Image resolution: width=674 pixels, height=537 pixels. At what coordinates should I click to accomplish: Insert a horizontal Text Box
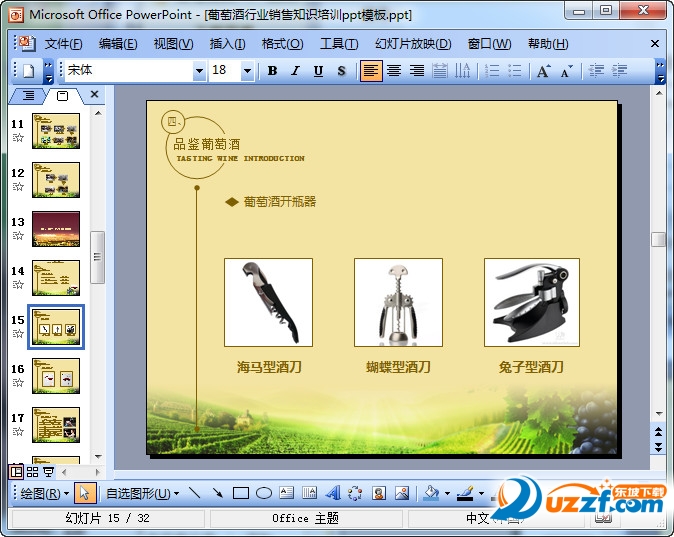pos(286,493)
